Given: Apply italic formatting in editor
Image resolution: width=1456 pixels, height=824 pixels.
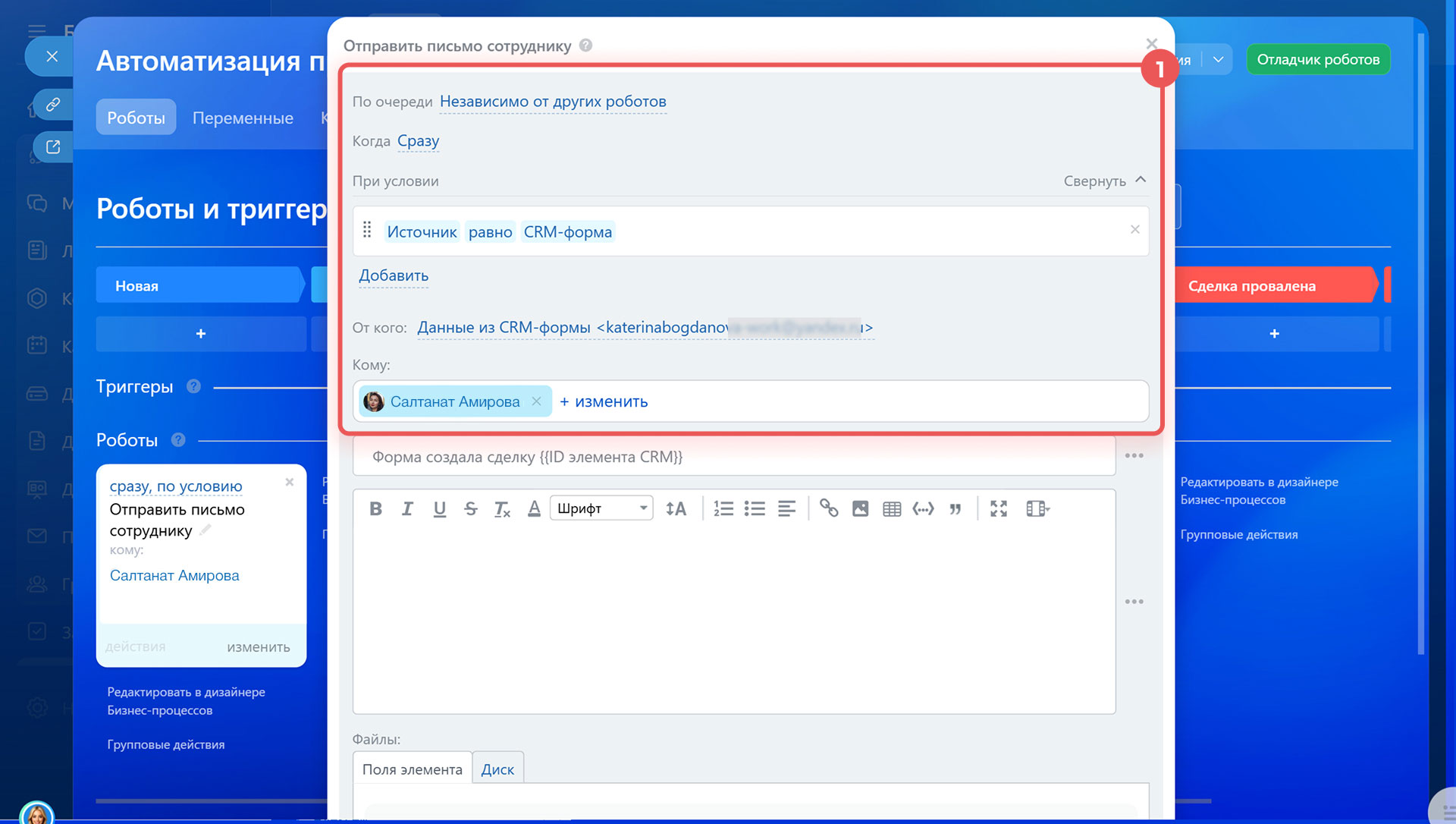Looking at the screenshot, I should click(407, 508).
